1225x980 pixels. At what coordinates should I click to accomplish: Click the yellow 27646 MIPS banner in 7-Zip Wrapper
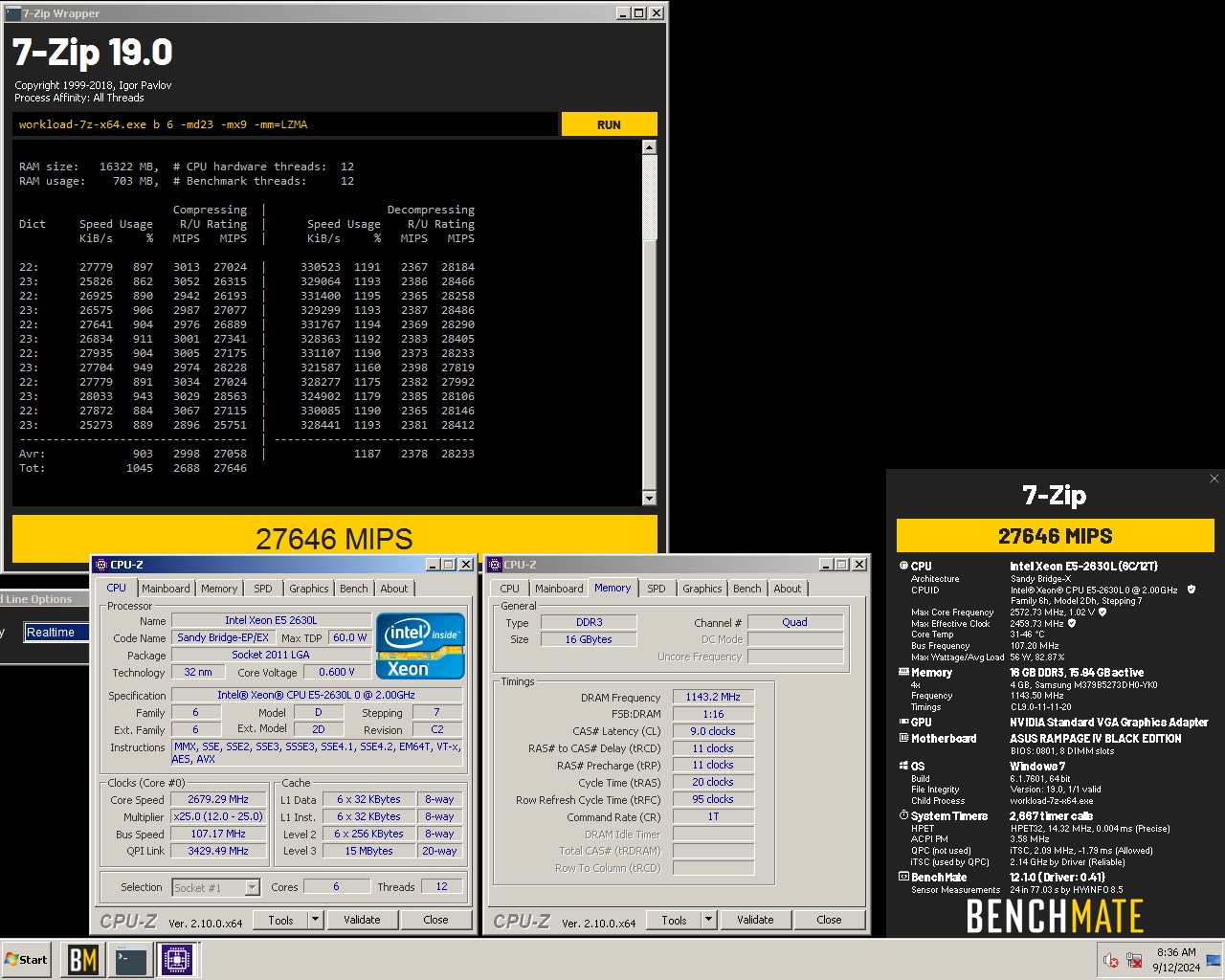(335, 539)
